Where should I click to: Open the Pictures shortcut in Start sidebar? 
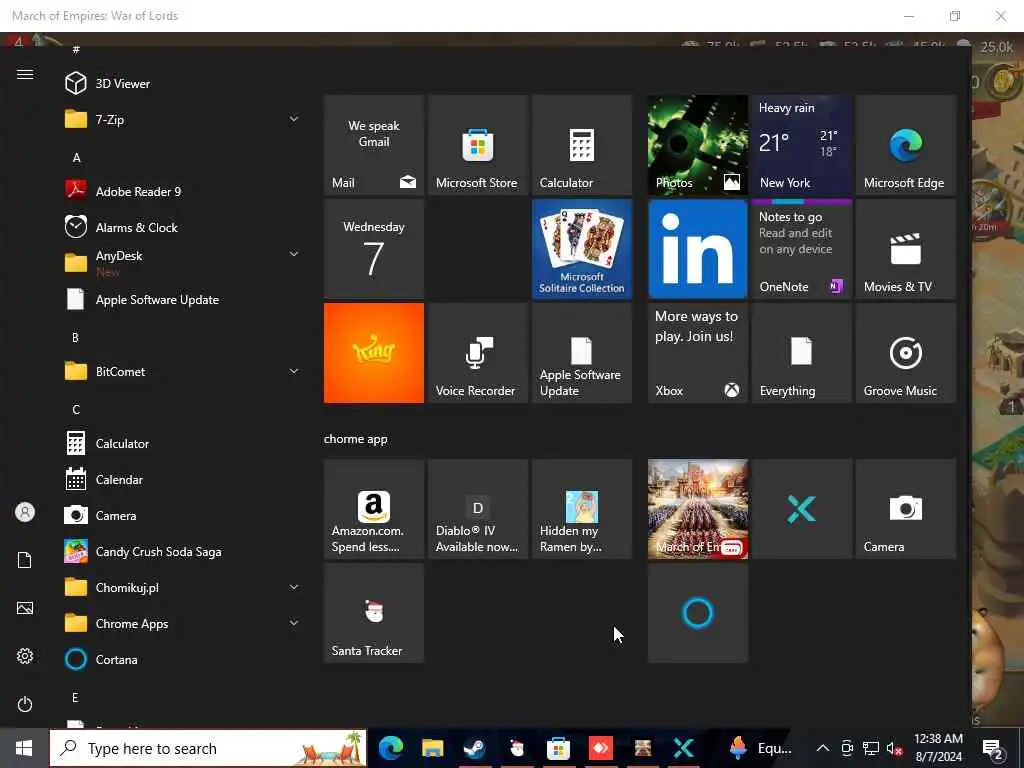(25, 608)
